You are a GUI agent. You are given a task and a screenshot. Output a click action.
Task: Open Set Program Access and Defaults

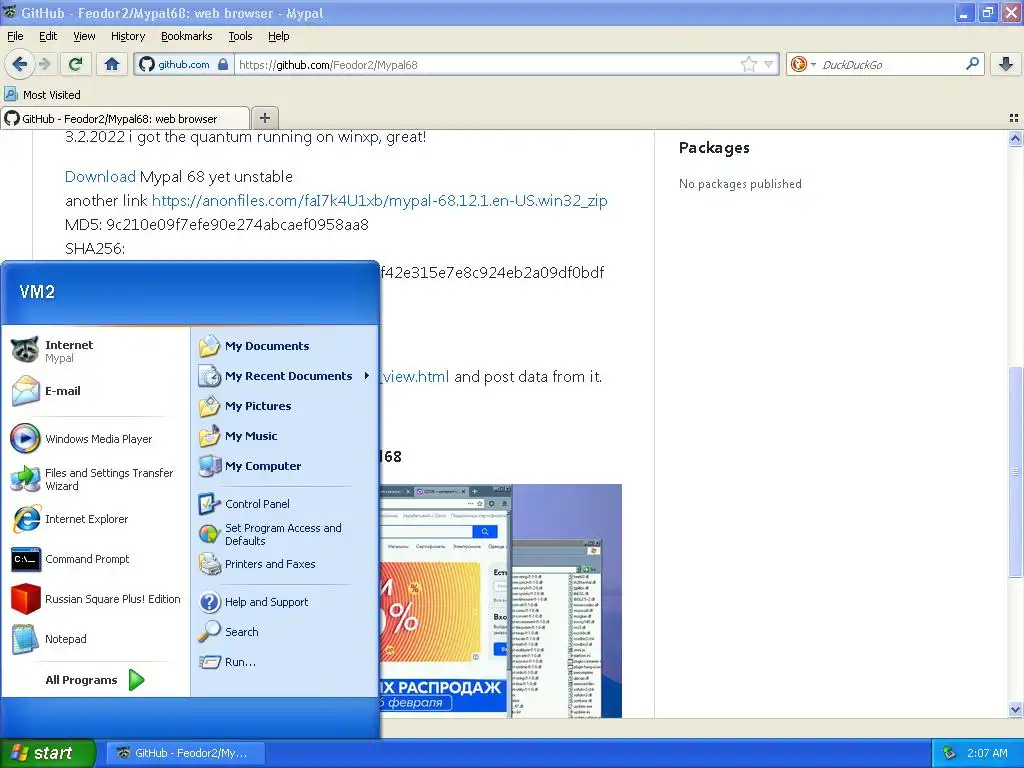click(285, 534)
